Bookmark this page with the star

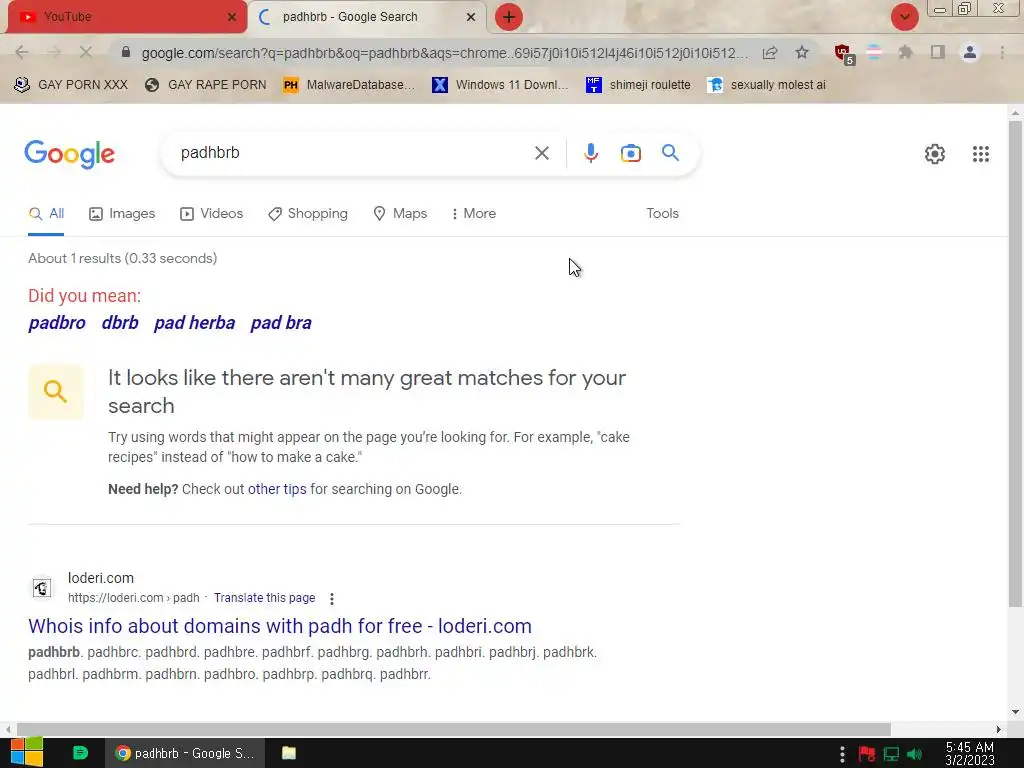pyautogui.click(x=802, y=52)
